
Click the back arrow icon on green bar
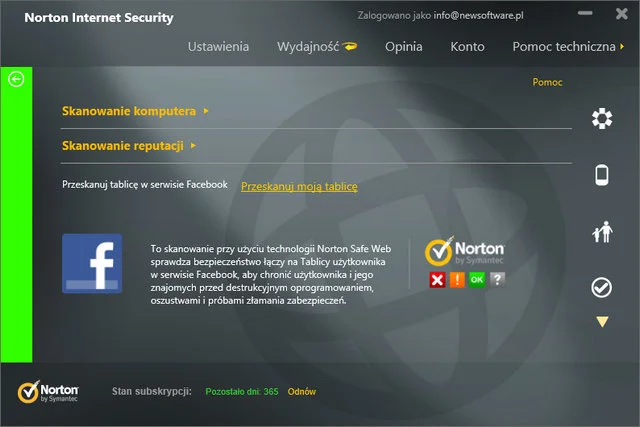tap(16, 79)
